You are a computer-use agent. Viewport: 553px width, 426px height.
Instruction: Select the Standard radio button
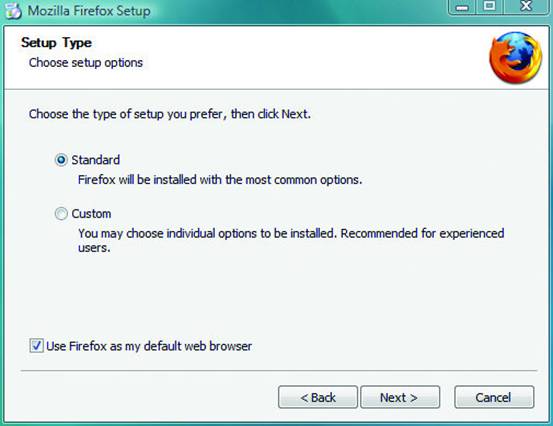[x=61, y=160]
